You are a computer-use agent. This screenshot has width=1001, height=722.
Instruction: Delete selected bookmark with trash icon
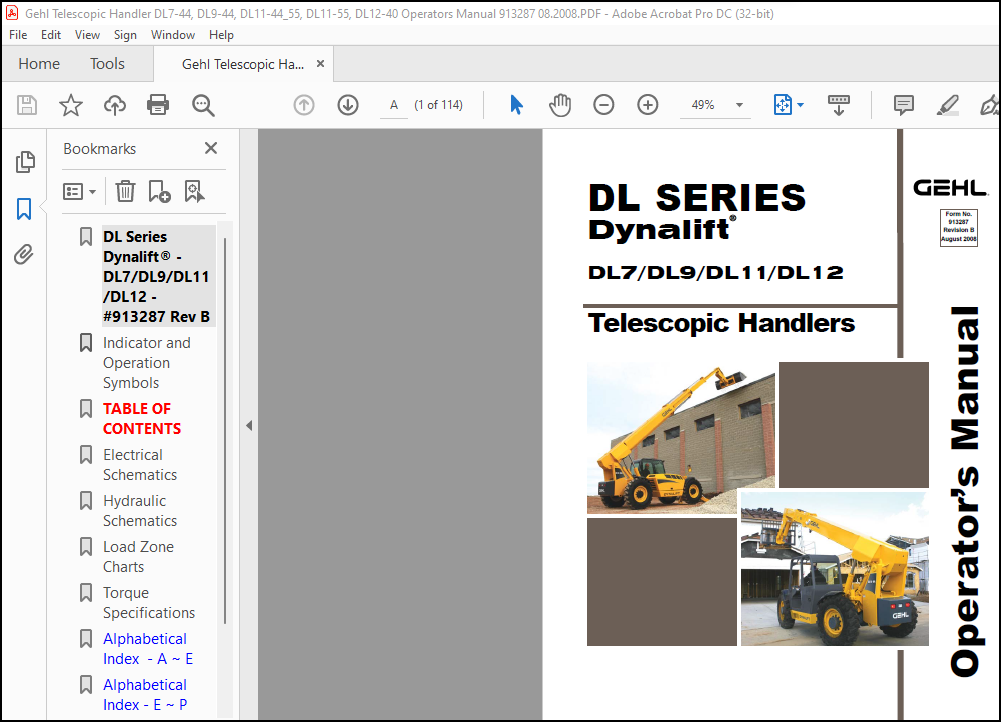click(125, 191)
